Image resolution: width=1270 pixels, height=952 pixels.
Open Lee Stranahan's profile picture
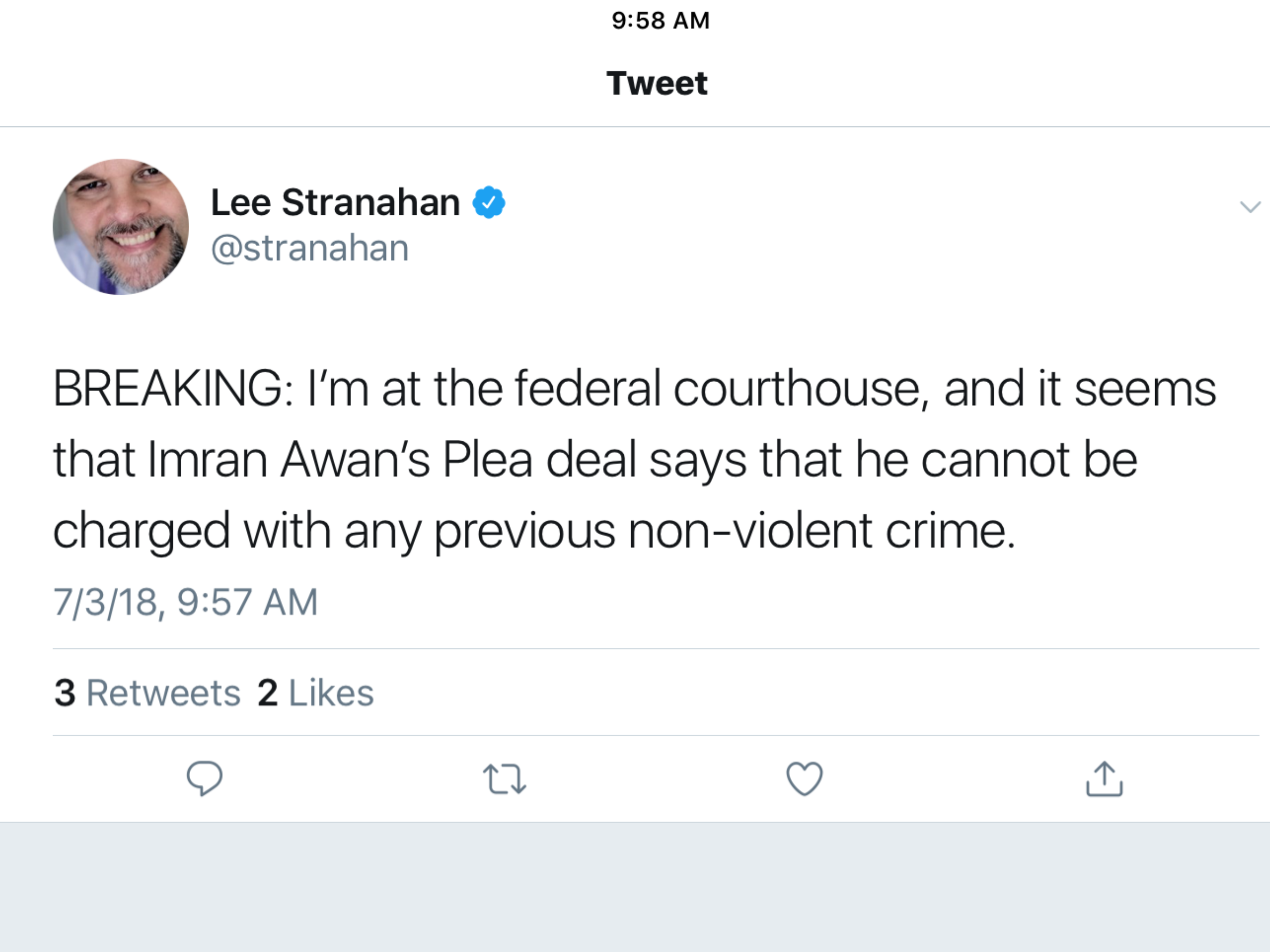point(120,227)
